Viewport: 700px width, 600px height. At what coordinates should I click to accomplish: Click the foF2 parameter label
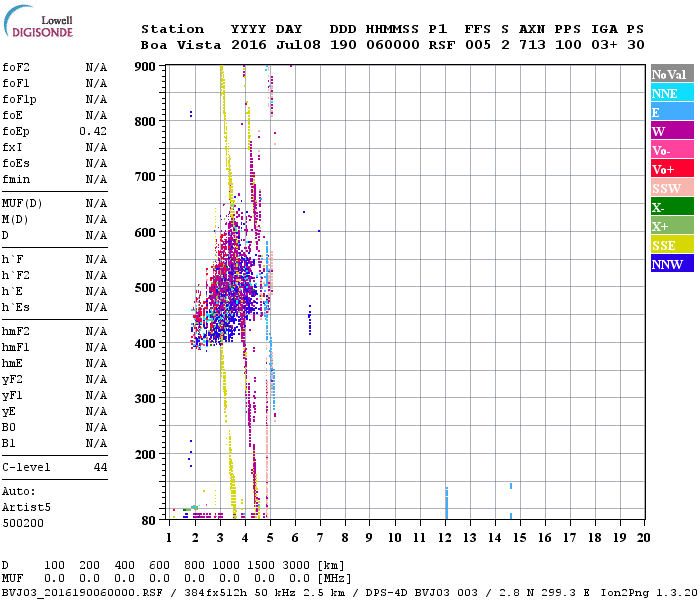16,67
